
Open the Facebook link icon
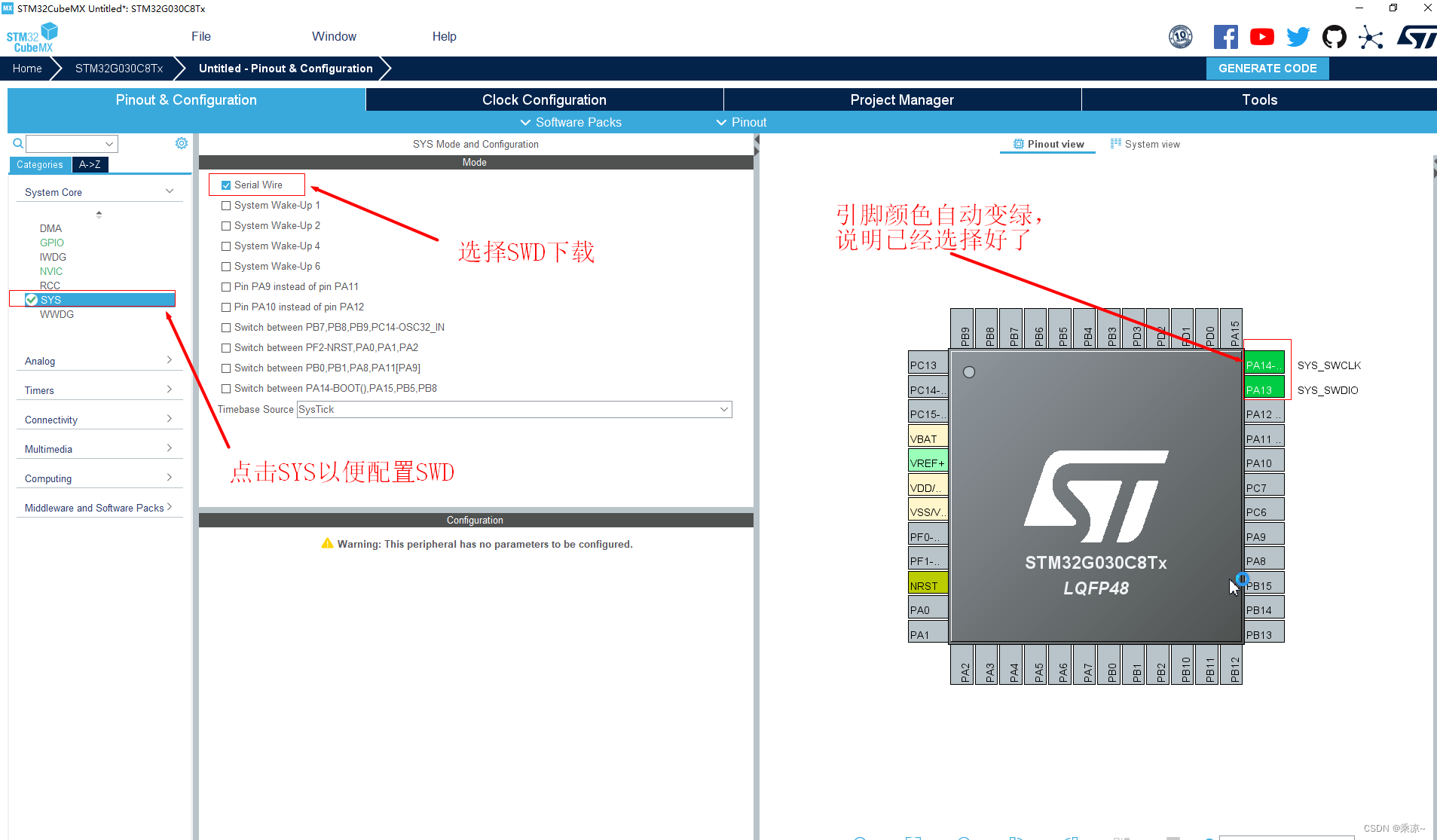tap(1225, 37)
